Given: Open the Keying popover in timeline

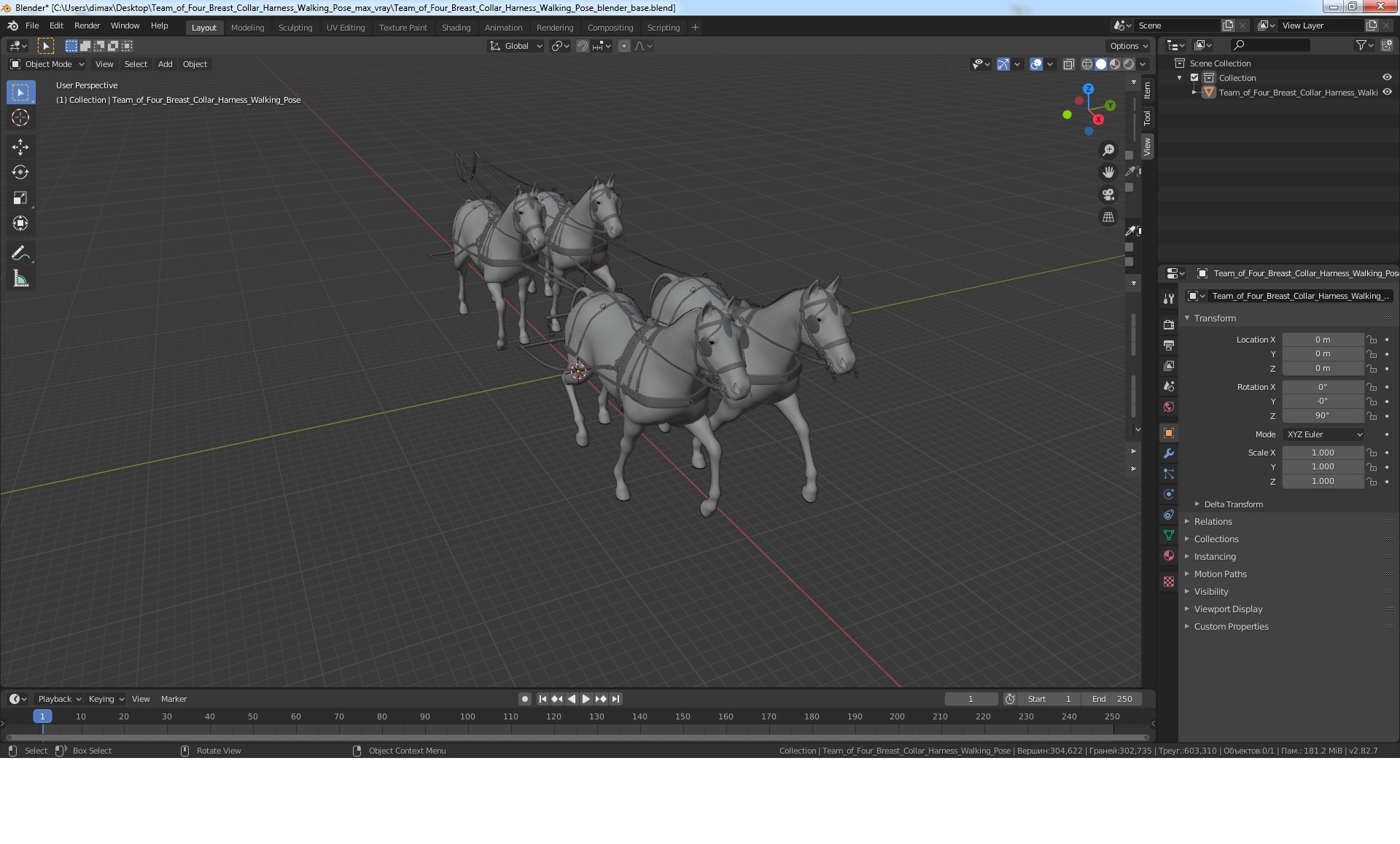Looking at the screenshot, I should pyautogui.click(x=106, y=699).
